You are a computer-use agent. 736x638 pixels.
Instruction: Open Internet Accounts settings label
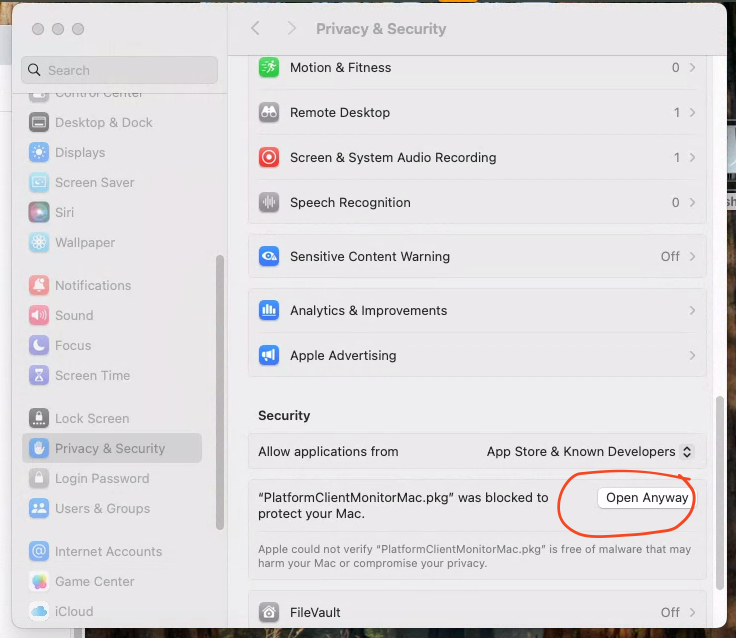click(x=108, y=551)
